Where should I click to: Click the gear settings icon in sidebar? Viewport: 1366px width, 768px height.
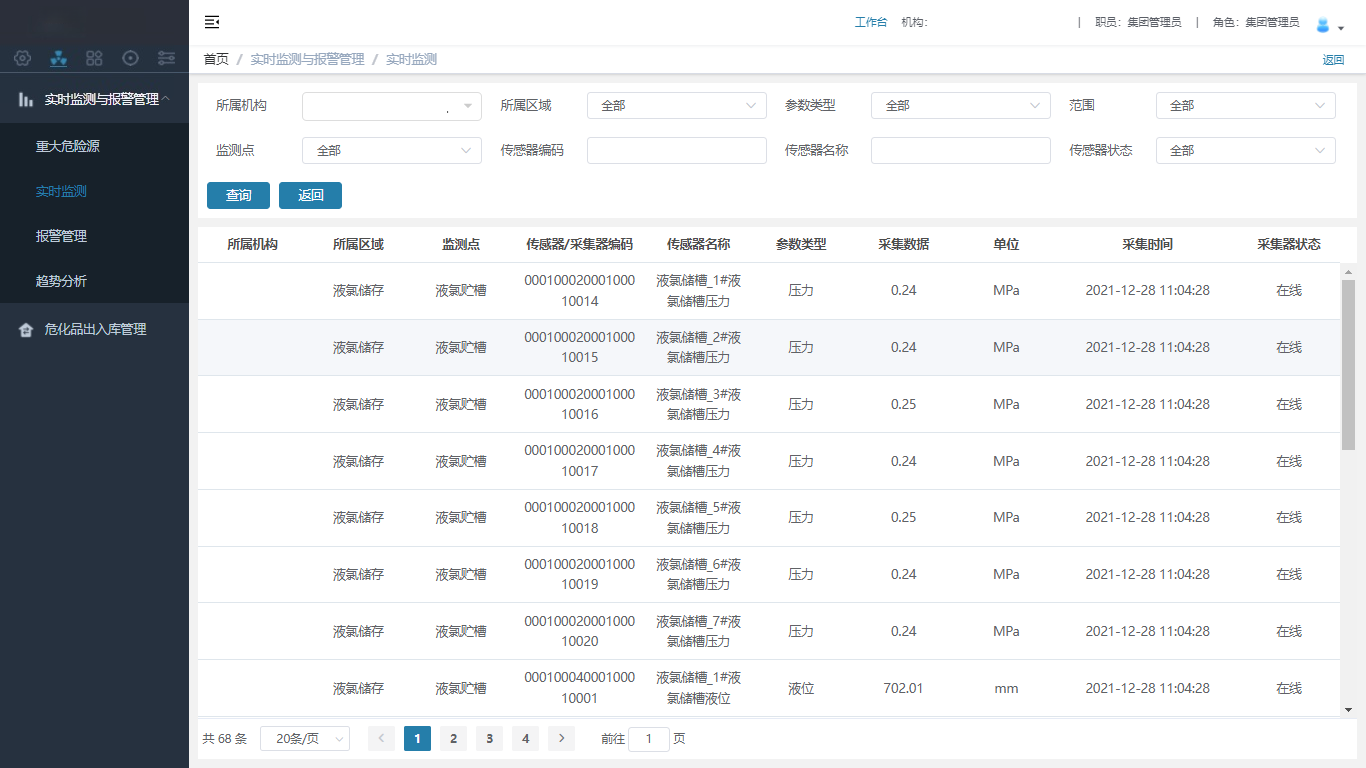[x=23, y=58]
